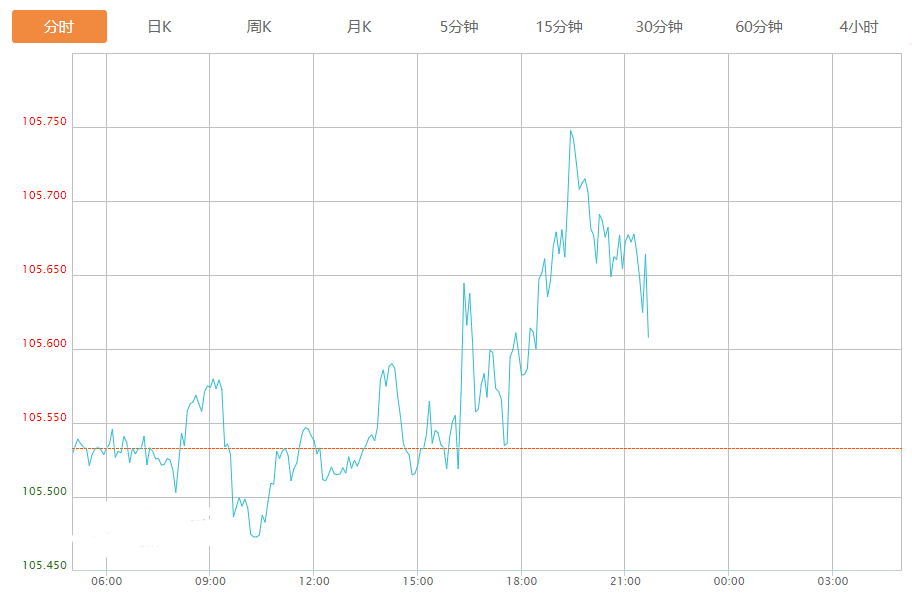The image size is (912, 600).
Task: Click the 105.750 price axis label
Action: (43, 122)
